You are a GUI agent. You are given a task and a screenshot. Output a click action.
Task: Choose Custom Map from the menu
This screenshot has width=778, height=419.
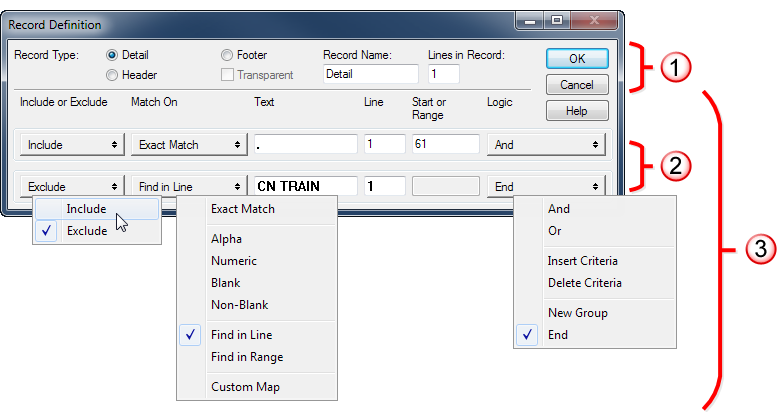click(245, 387)
